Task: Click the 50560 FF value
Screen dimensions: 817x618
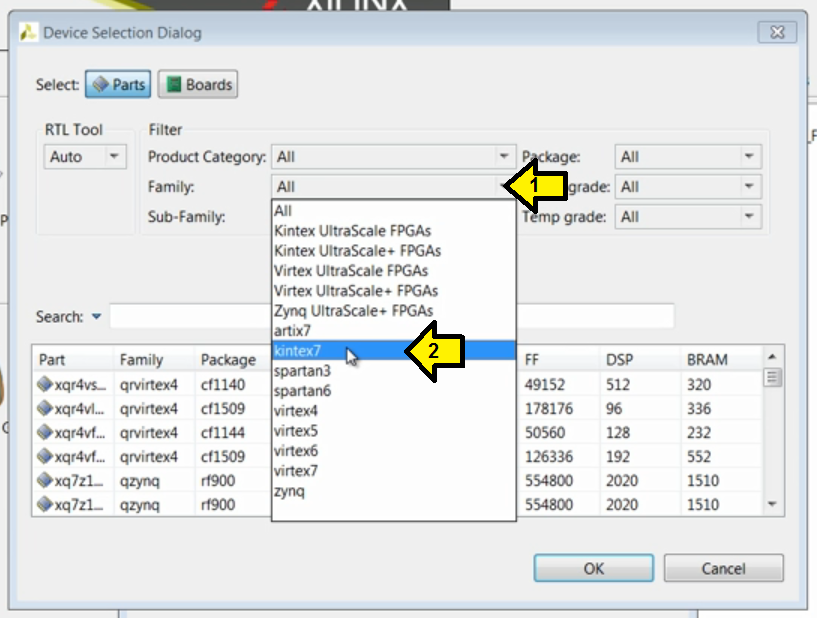Action: [544, 432]
